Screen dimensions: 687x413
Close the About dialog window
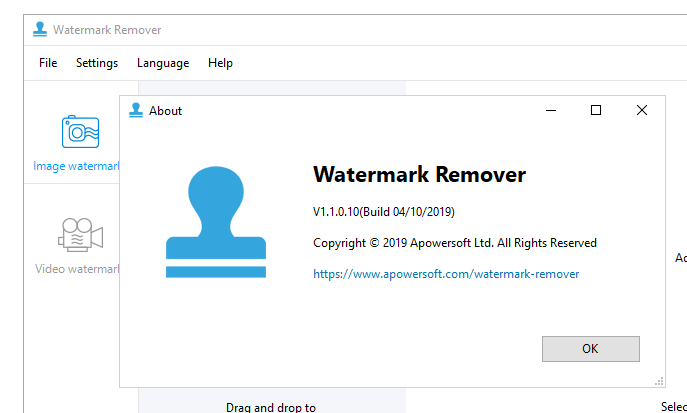point(642,111)
